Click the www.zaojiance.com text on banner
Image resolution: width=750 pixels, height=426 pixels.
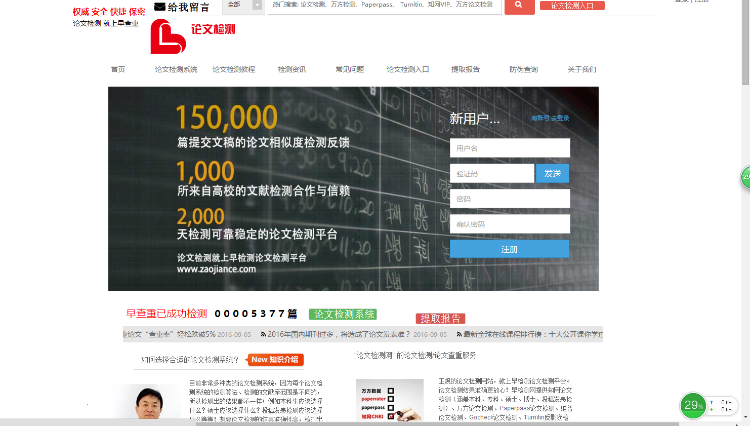click(216, 269)
